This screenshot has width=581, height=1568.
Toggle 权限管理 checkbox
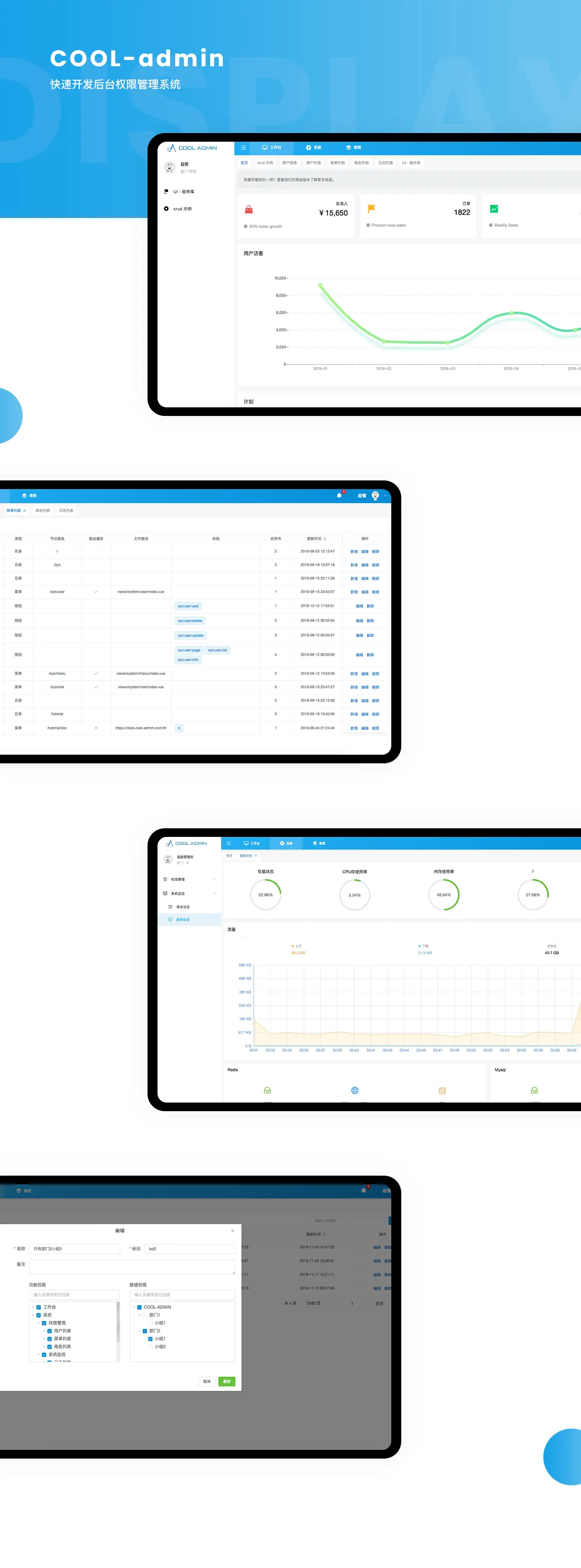pyautogui.click(x=44, y=1323)
